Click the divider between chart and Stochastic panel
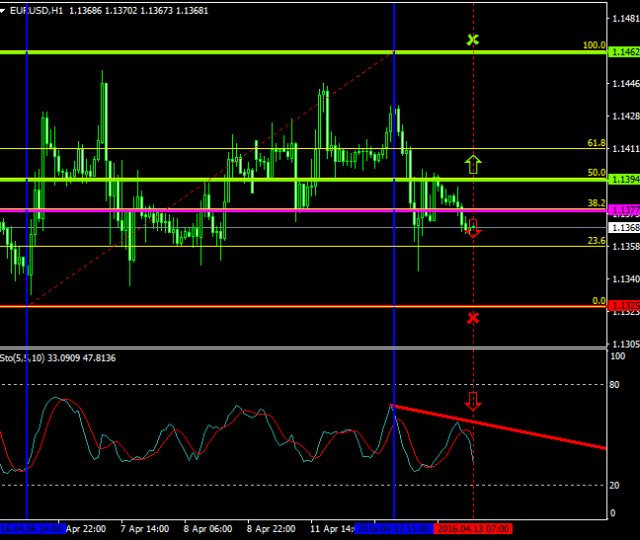The width and height of the screenshot is (640, 540). coord(300,348)
